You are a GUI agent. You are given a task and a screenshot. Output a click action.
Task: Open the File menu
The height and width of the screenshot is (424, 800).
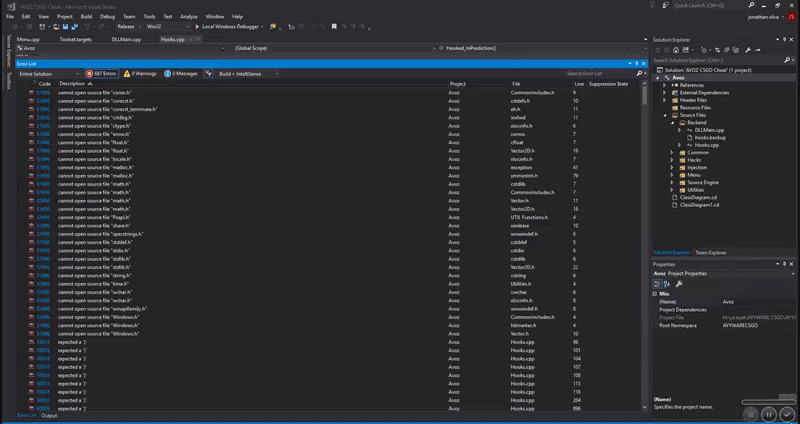tap(10, 16)
